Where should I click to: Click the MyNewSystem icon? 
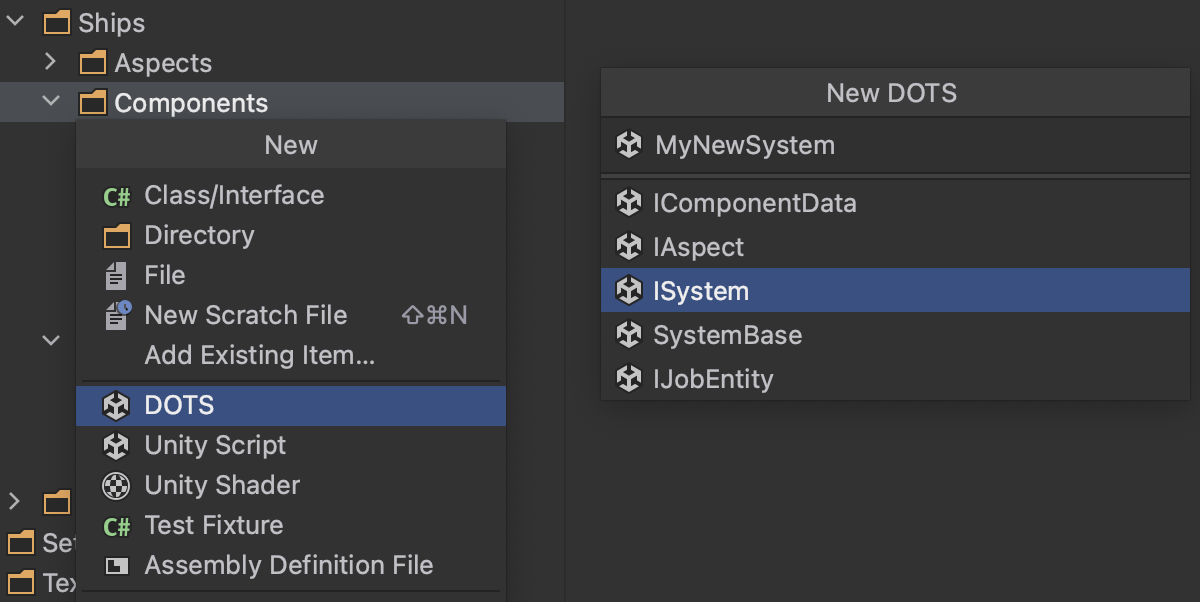[x=630, y=145]
